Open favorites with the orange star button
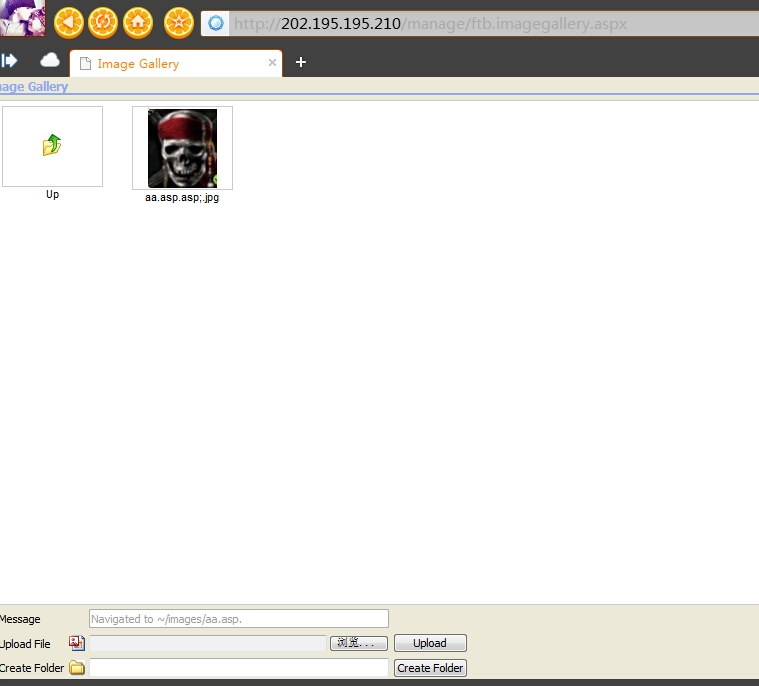Image resolution: width=759 pixels, height=686 pixels. pos(179,22)
